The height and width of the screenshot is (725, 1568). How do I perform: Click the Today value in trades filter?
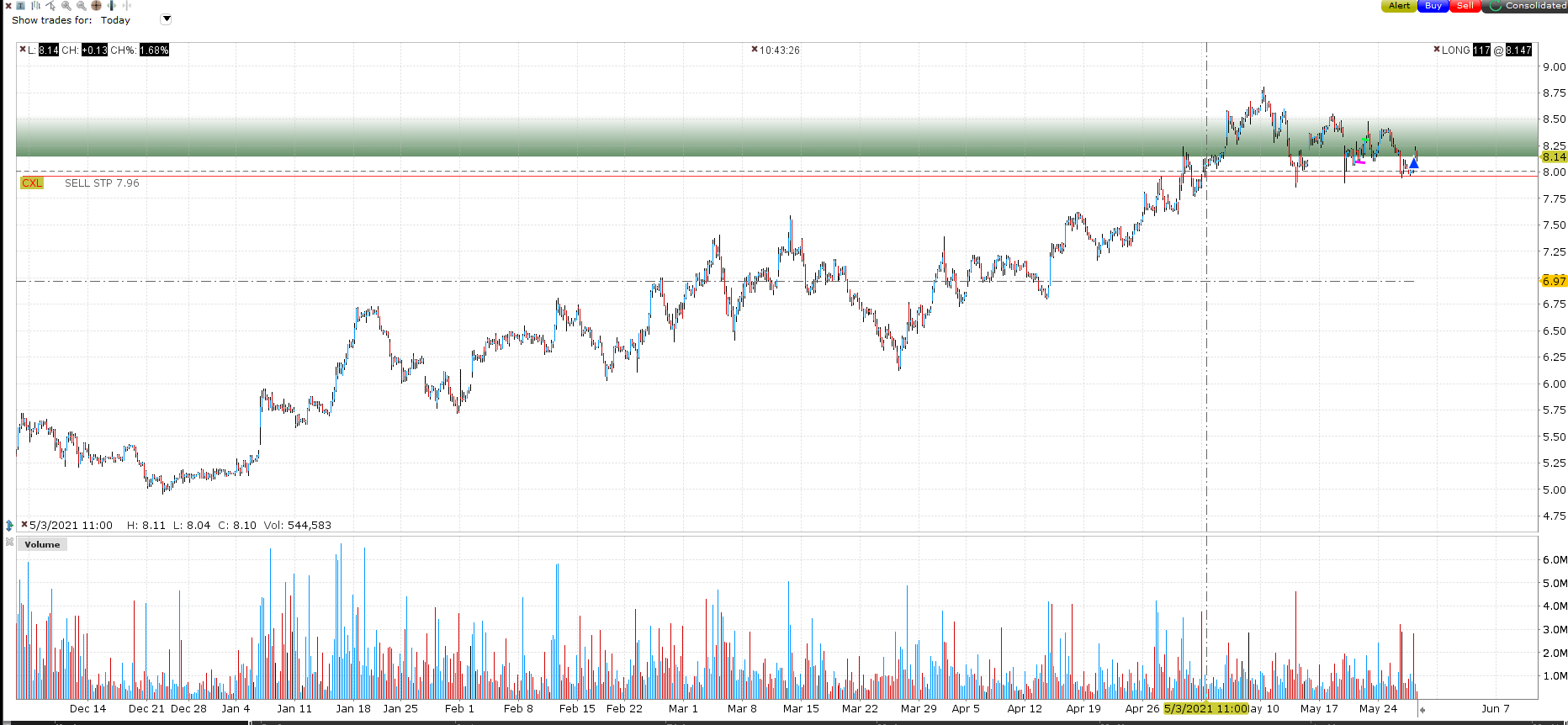point(115,20)
